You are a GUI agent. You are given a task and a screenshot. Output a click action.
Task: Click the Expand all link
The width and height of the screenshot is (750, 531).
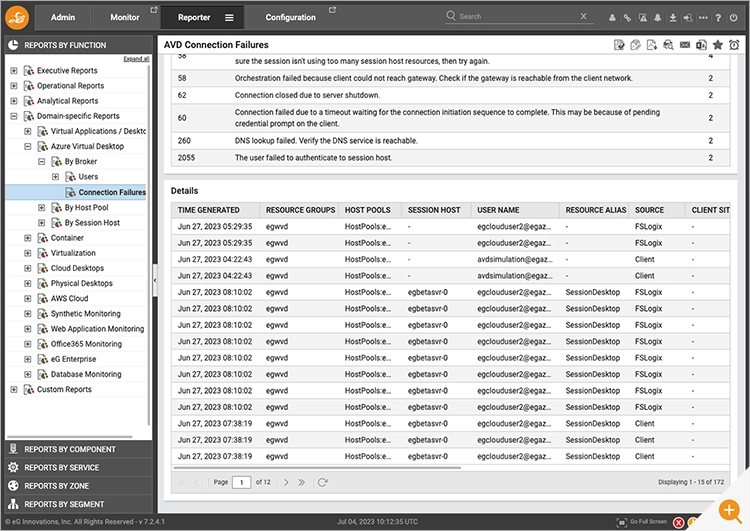pos(136,59)
